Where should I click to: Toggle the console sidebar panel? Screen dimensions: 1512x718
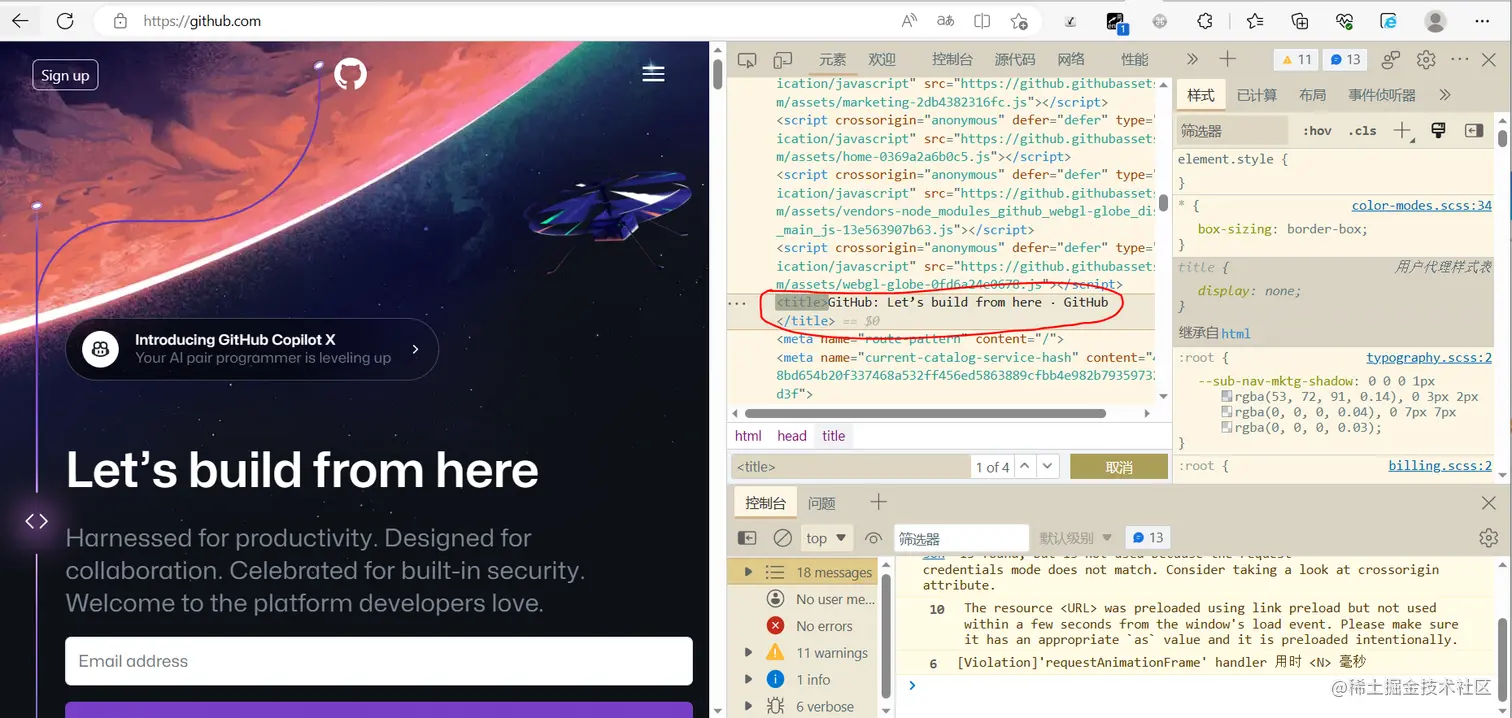point(747,538)
